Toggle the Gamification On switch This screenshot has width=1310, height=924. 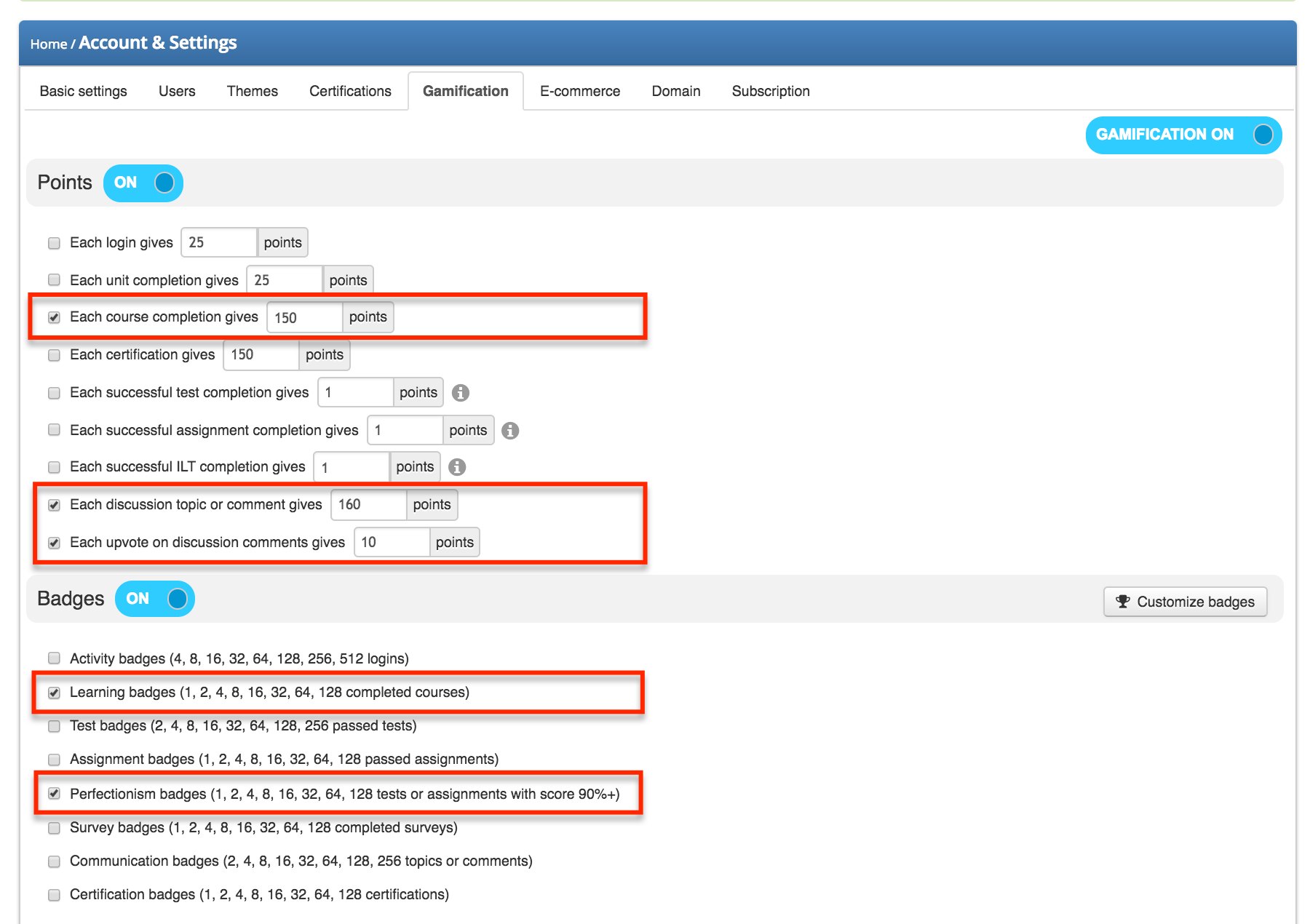click(x=1183, y=135)
